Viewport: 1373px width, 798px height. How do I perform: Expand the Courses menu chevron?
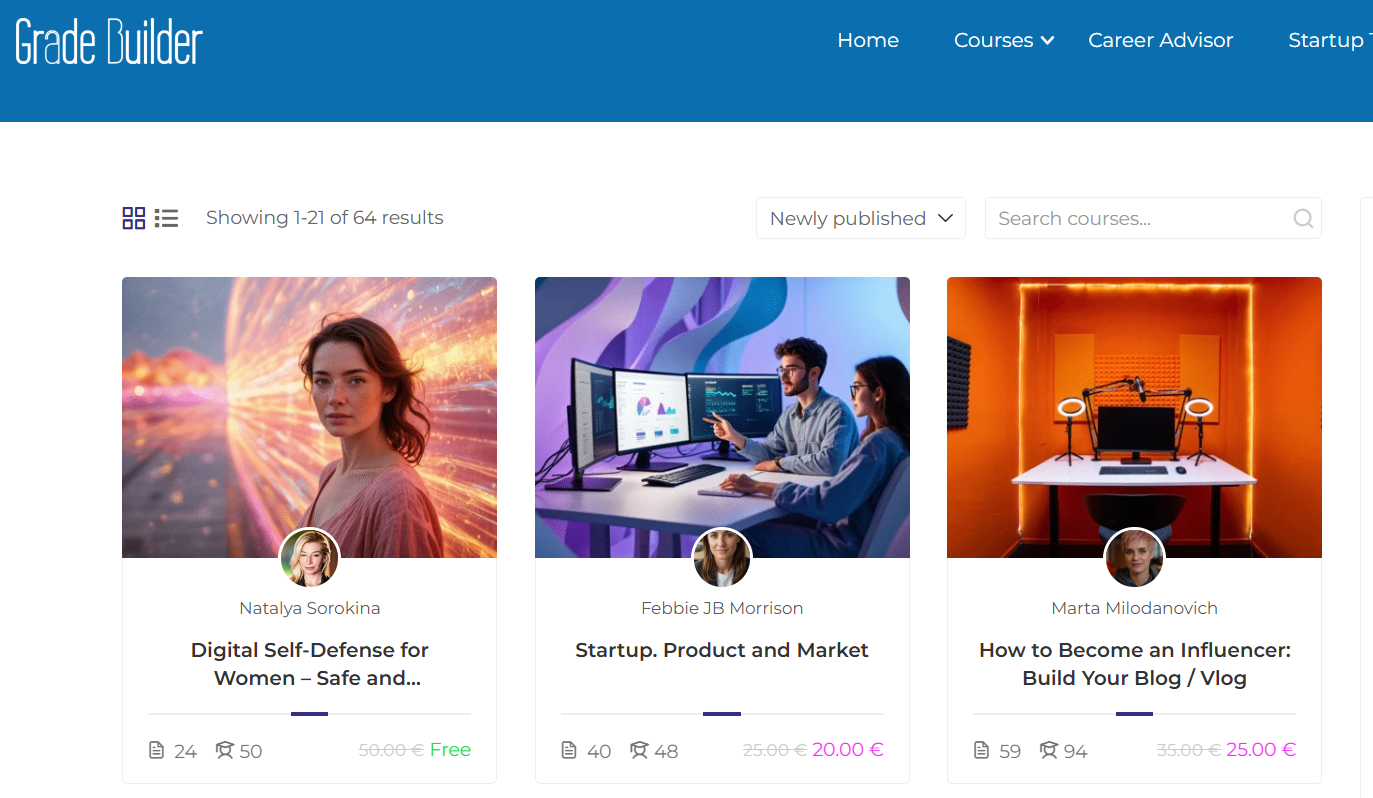click(1047, 41)
